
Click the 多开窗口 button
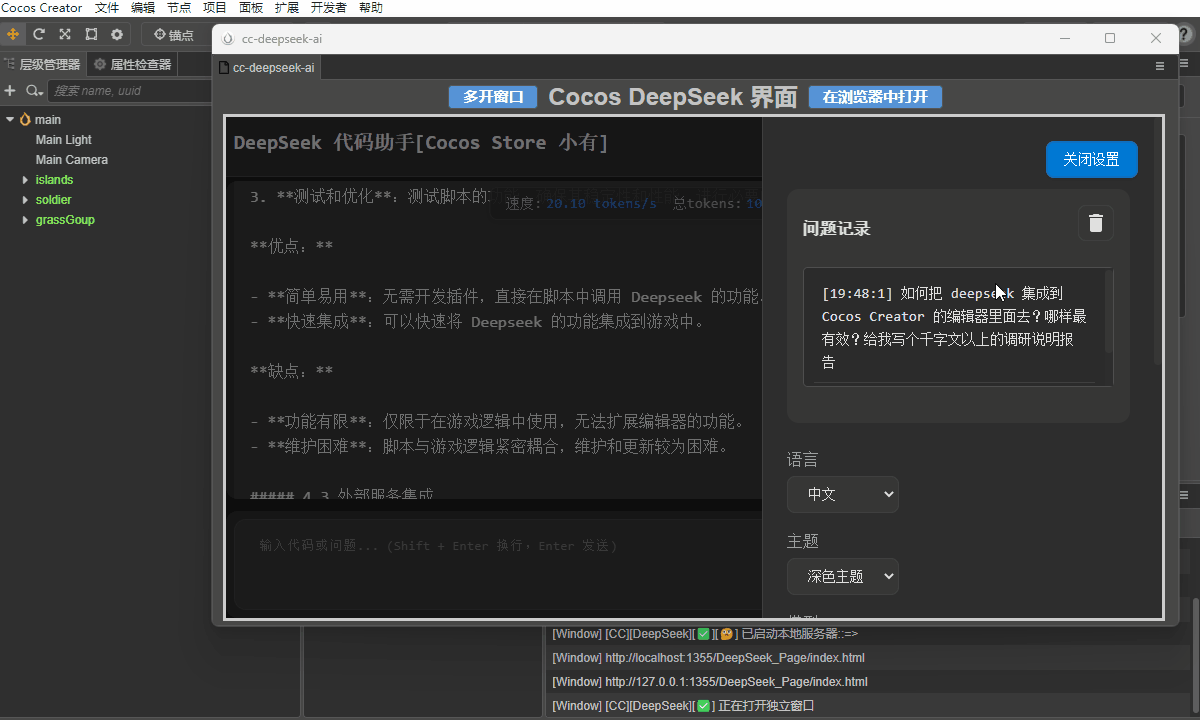(x=493, y=97)
